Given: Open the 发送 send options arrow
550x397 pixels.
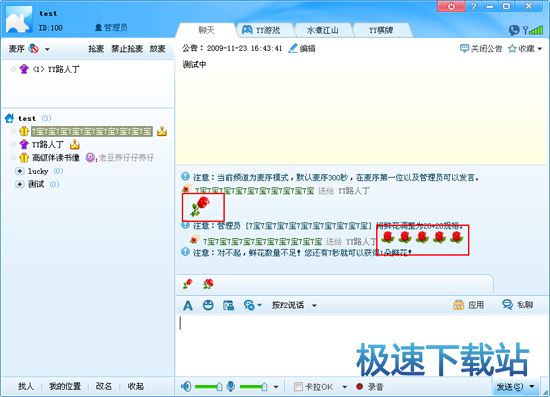Looking at the screenshot, I should pyautogui.click(x=532, y=386).
